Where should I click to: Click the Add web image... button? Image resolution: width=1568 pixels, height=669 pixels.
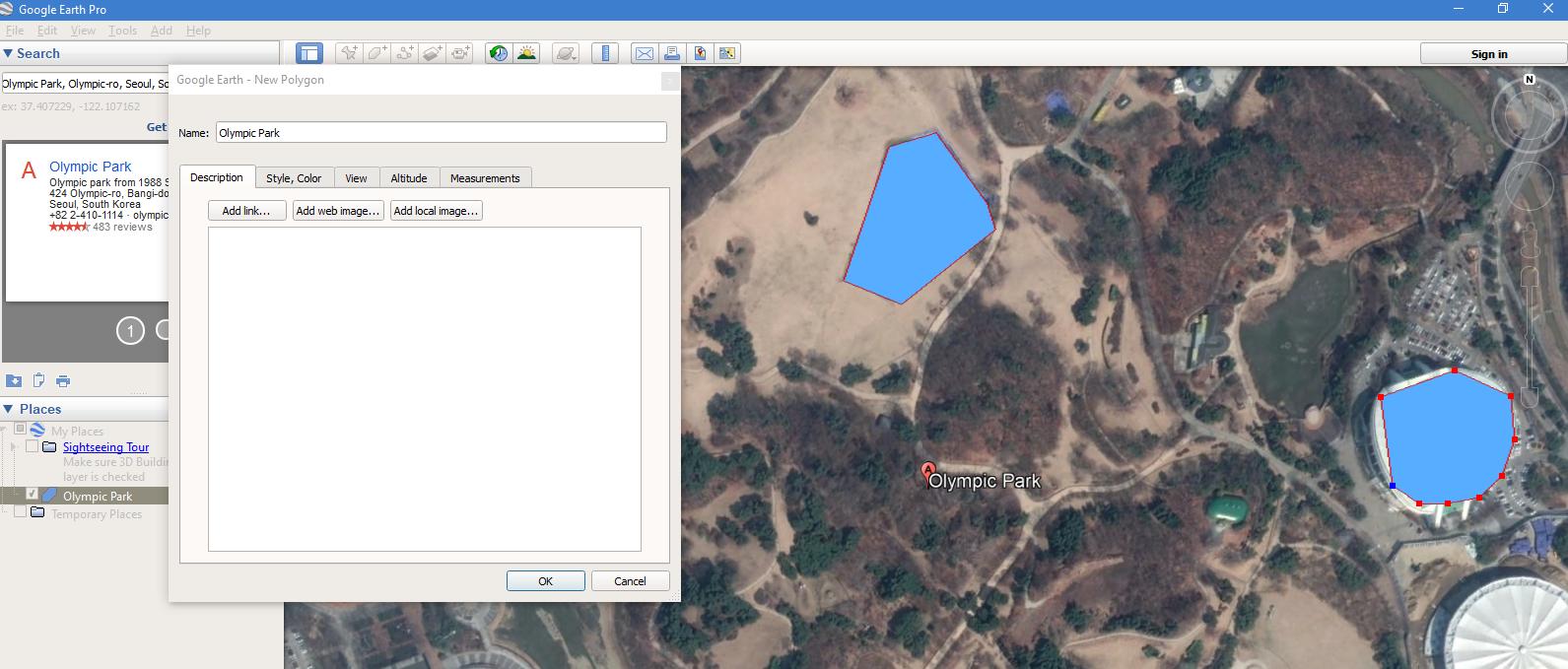338,211
